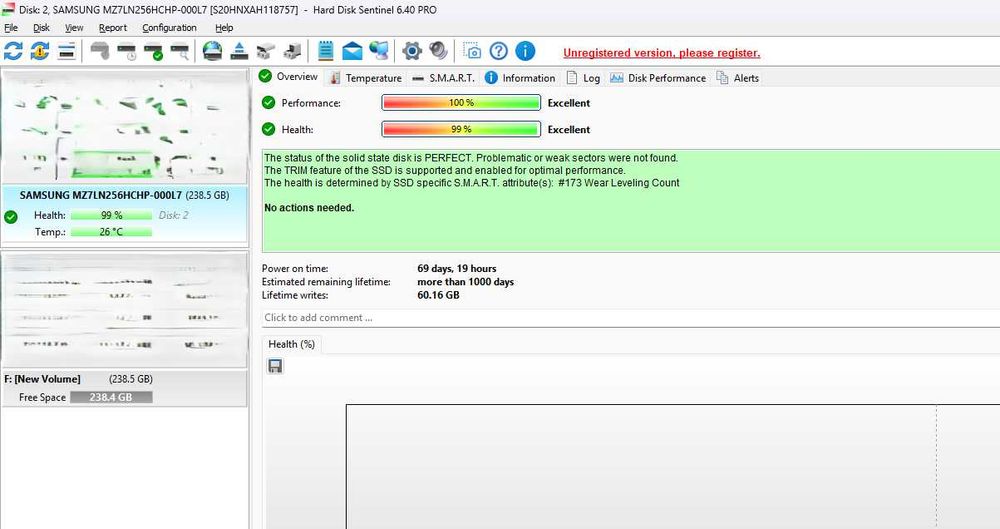Click the blue information circle toolbar icon
This screenshot has width=1000, height=529.
tap(525, 51)
